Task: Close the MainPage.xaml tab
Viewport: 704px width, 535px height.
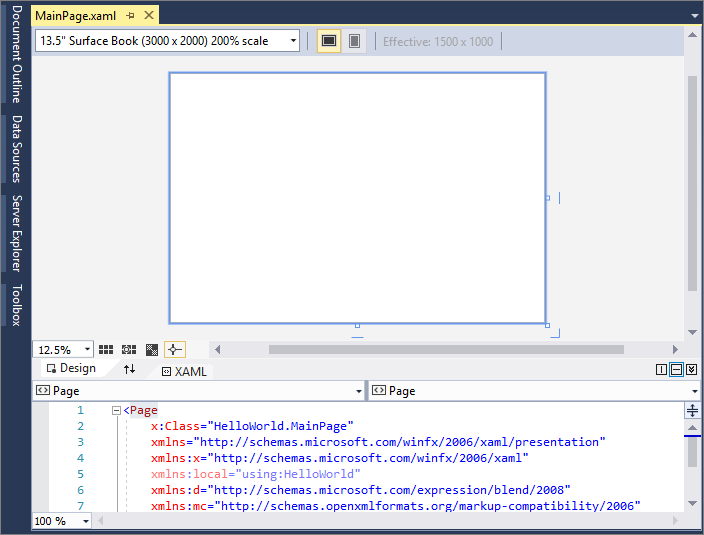Action: point(148,16)
